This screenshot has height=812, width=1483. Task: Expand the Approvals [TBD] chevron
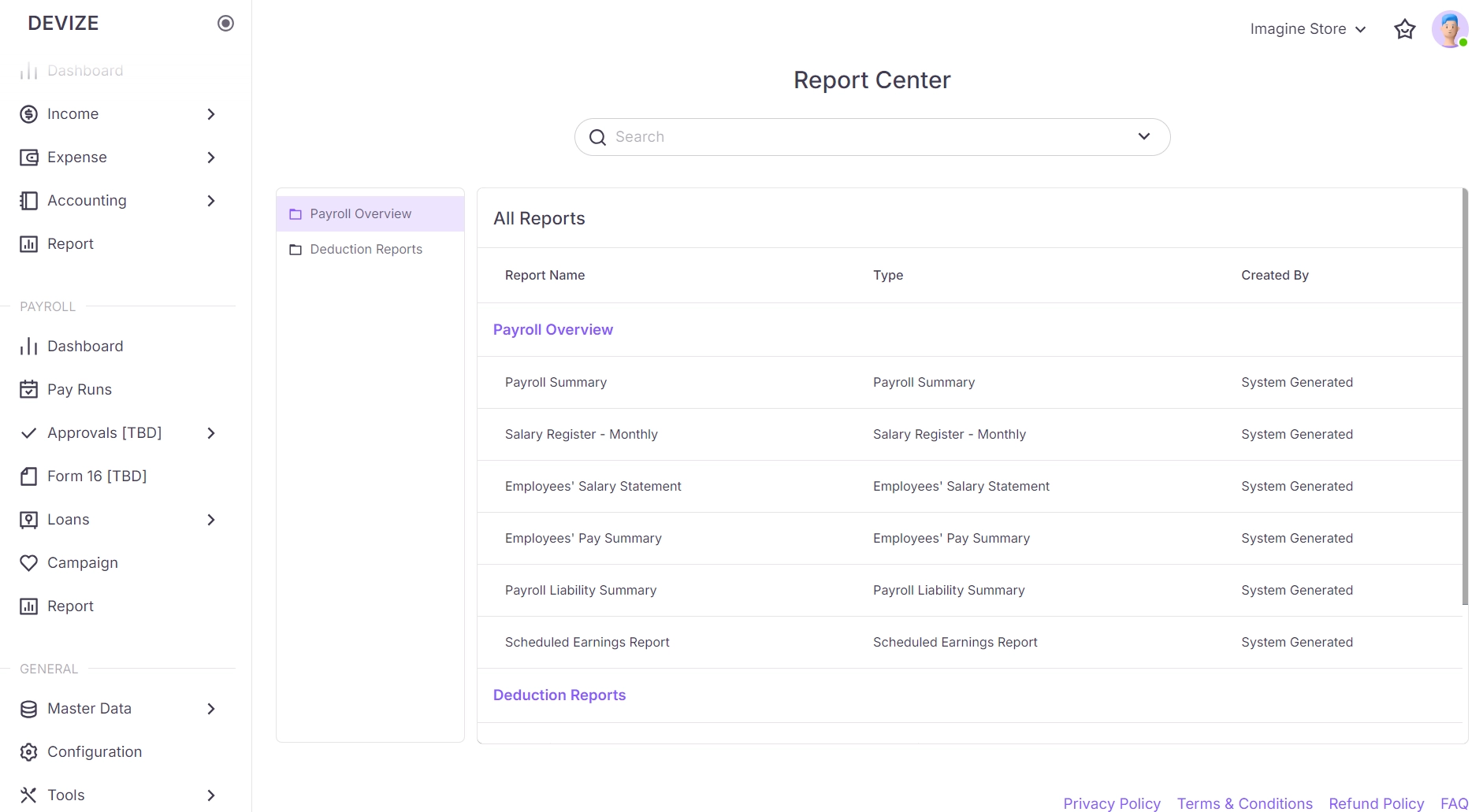tap(211, 433)
